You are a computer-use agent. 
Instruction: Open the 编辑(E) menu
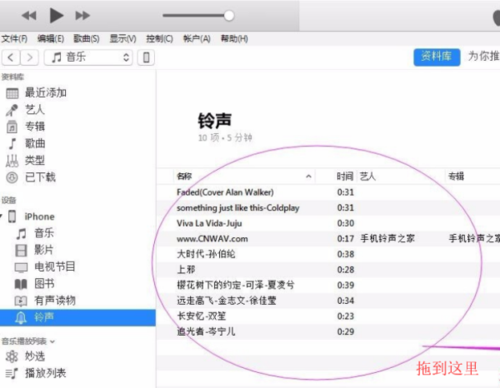[50, 39]
